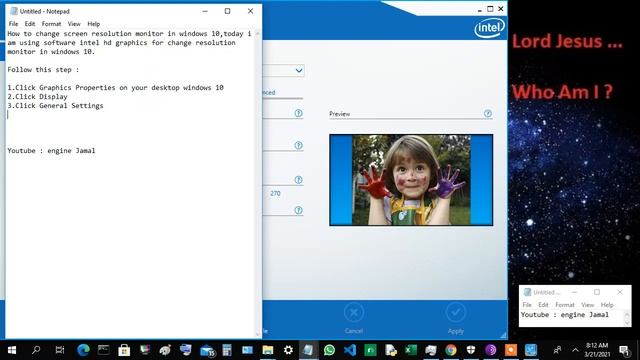Image resolution: width=640 pixels, height=360 pixels.
Task: Open the Help menu in main Notepad
Action: (x=93, y=24)
